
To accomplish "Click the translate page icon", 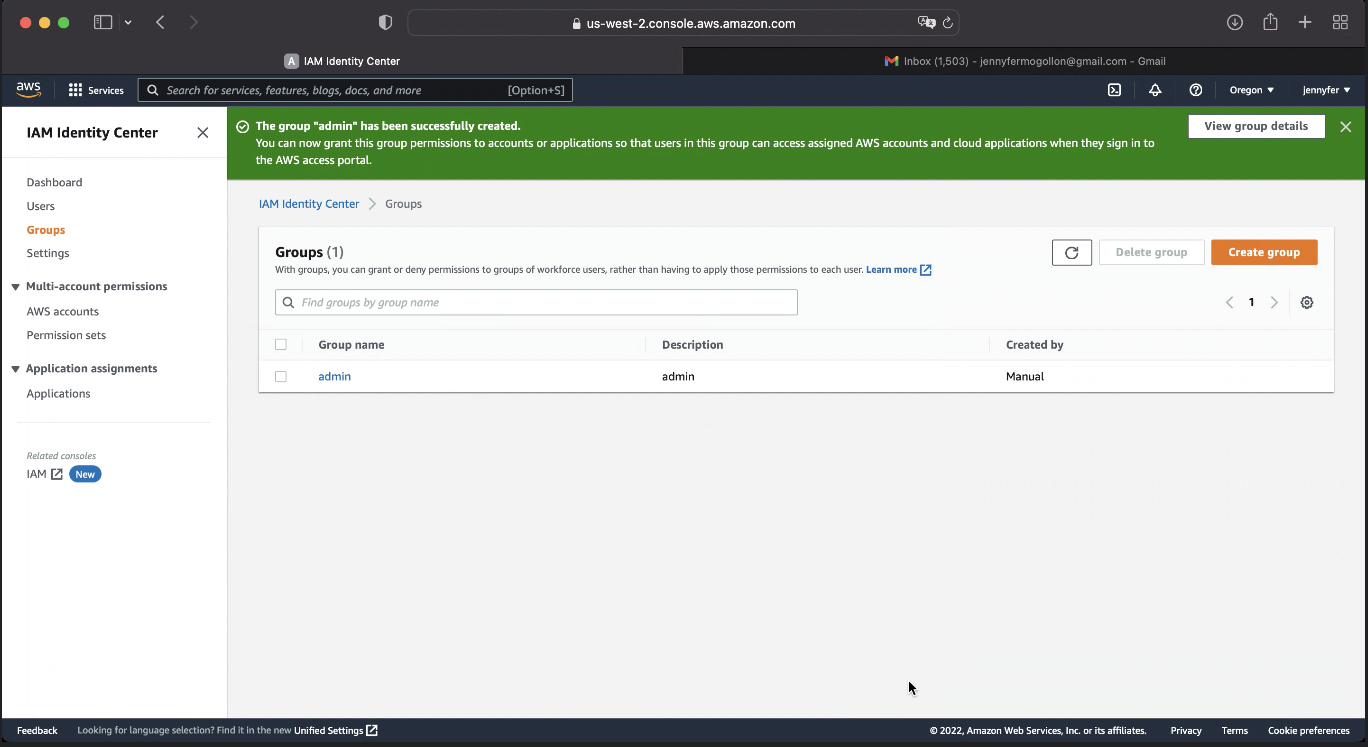I will 926,23.
